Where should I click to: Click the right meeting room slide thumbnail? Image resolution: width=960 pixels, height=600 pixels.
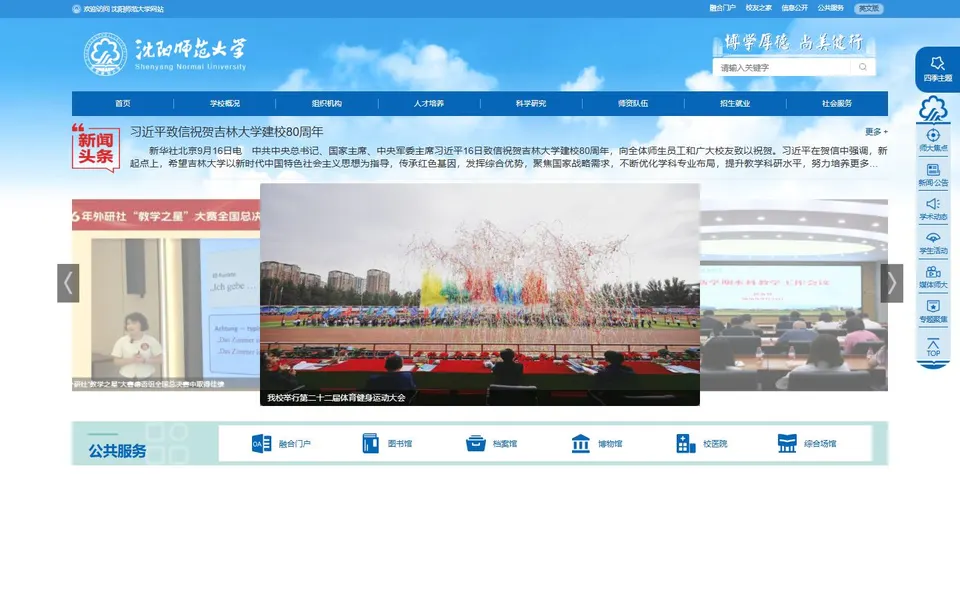(x=794, y=294)
